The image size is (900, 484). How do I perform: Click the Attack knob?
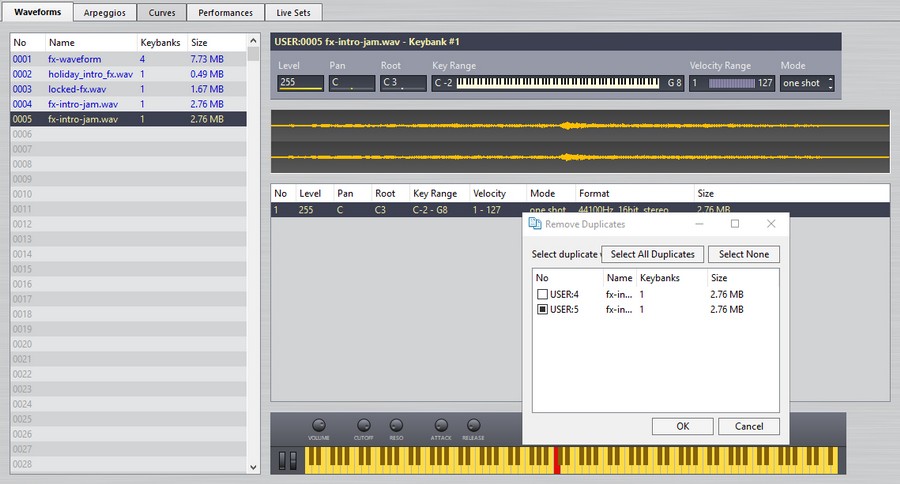441,425
